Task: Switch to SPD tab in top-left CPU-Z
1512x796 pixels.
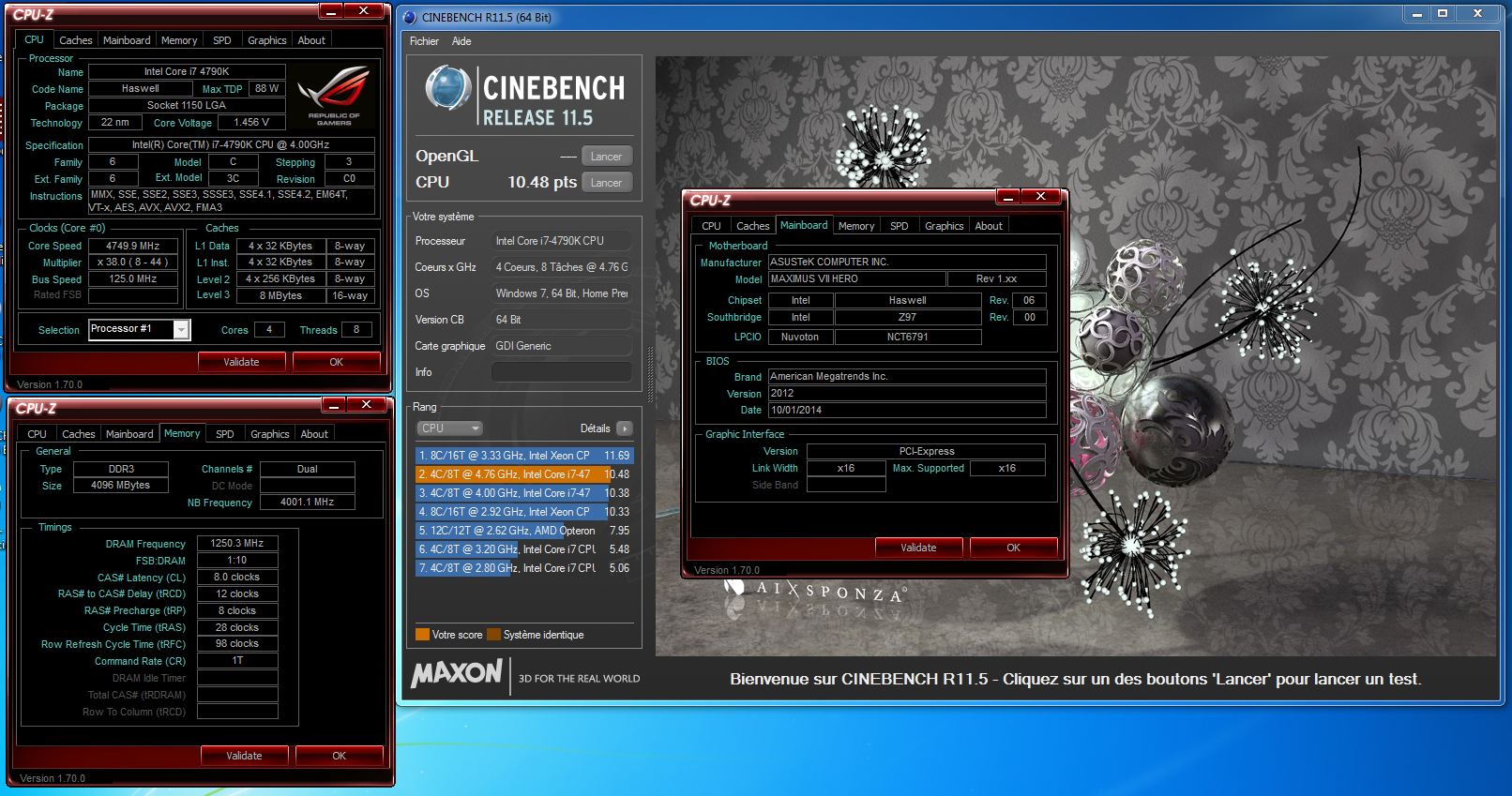Action: click(222, 40)
